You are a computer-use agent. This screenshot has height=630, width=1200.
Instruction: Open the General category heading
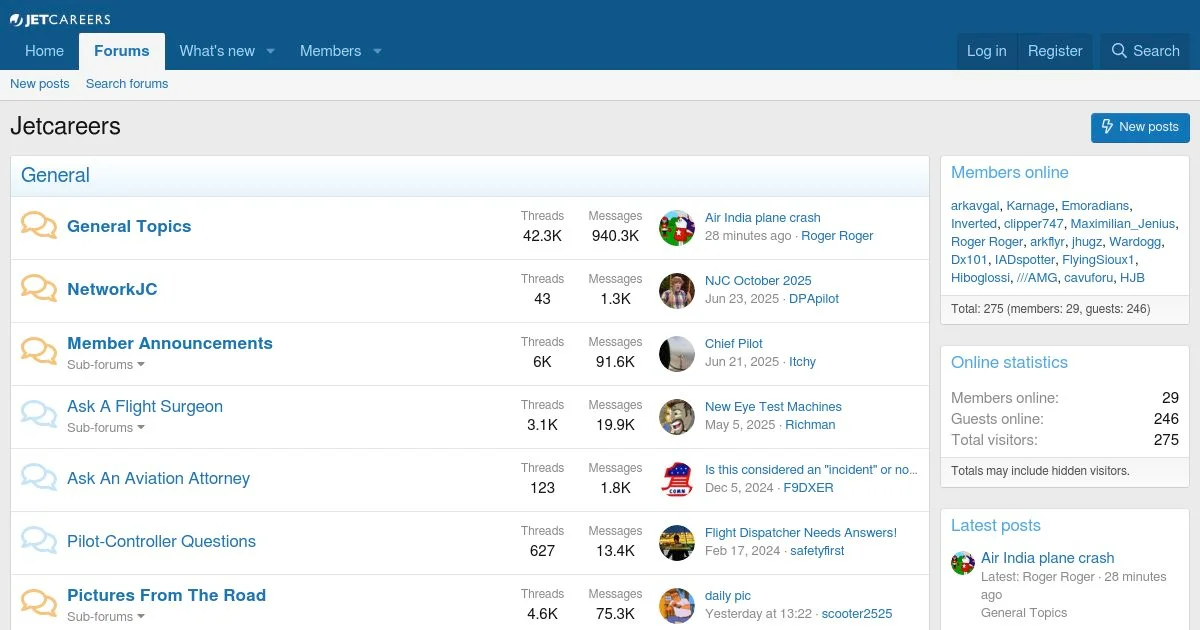coord(55,175)
